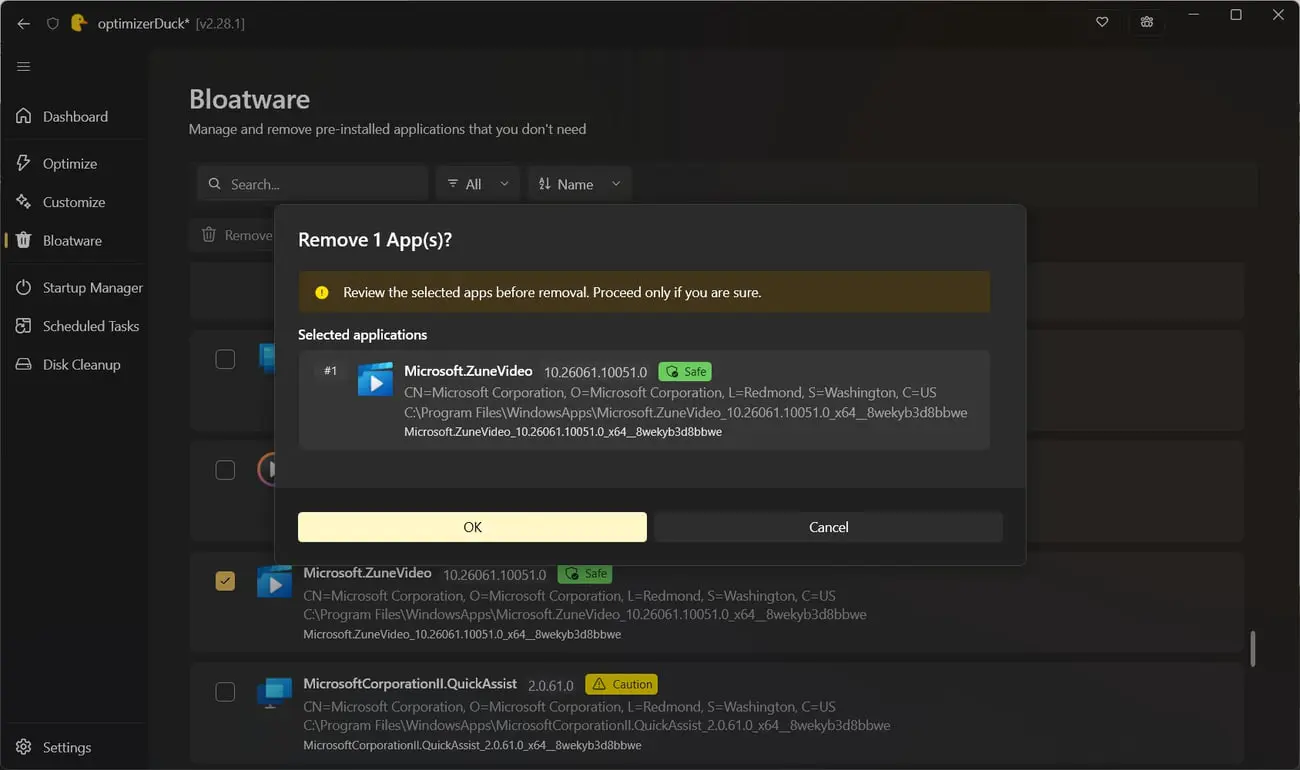Click the Bloatware trash icon in sidebar
Image resolution: width=1300 pixels, height=770 pixels.
click(24, 240)
